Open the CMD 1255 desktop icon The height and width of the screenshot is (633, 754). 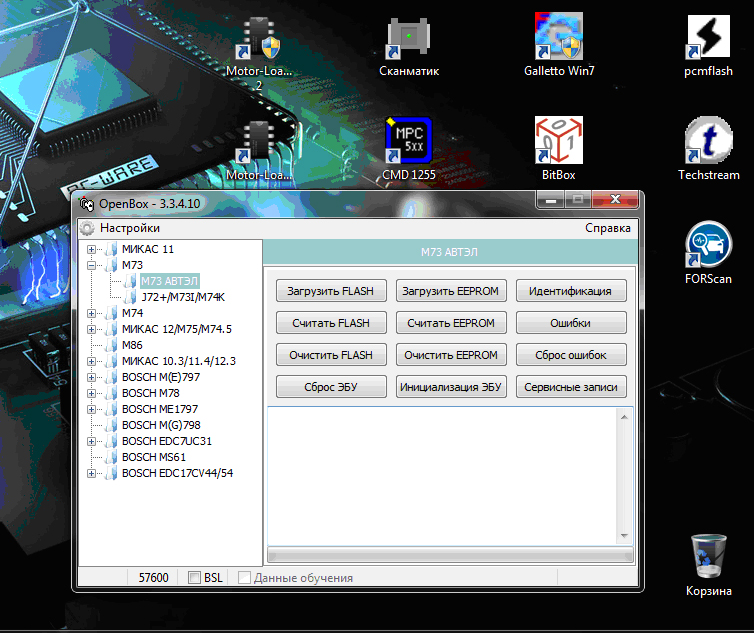pyautogui.click(x=409, y=143)
